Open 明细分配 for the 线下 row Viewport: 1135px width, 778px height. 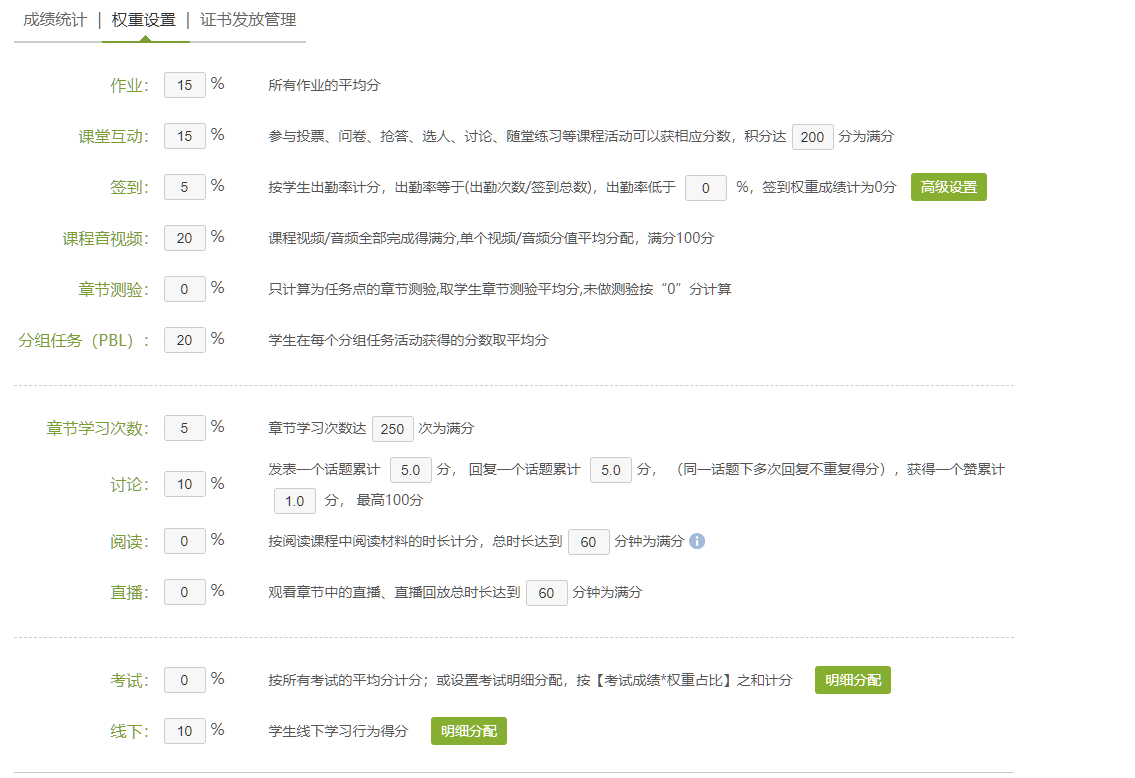point(468,731)
